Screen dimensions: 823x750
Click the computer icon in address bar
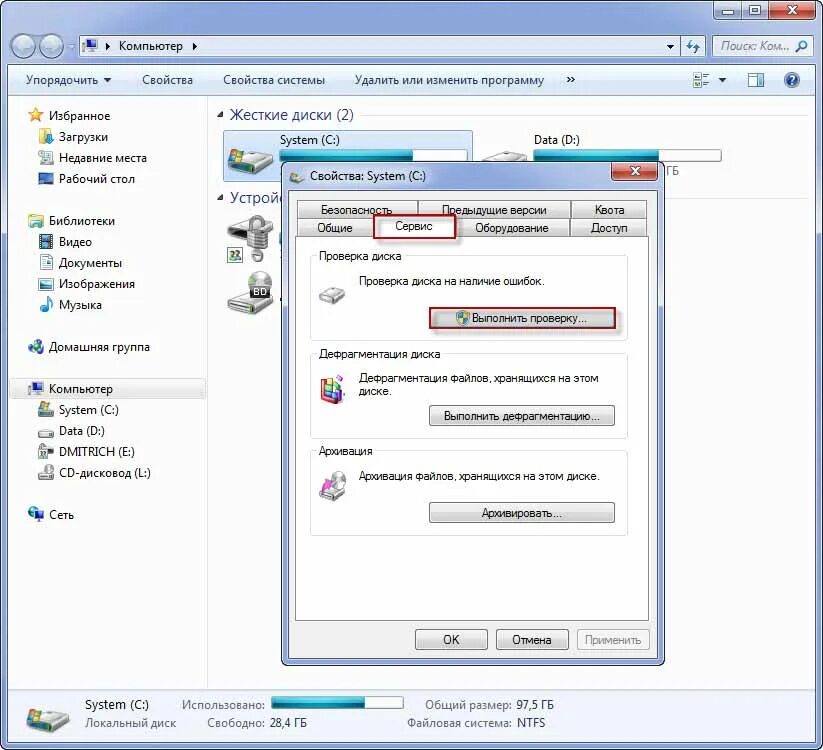point(91,46)
